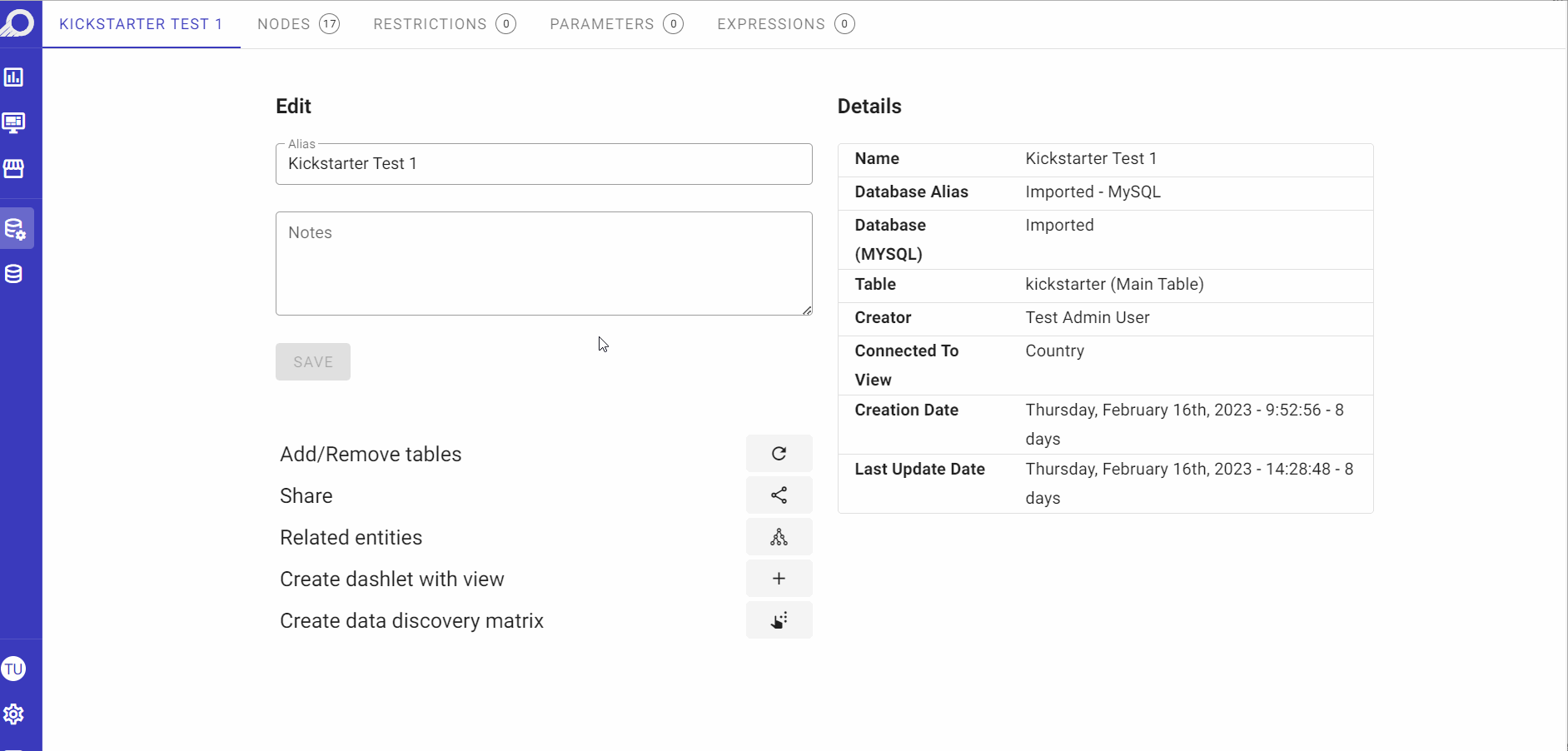Click plus to create dashlet with view
Viewport: 1568px width, 751px height.
(x=779, y=579)
